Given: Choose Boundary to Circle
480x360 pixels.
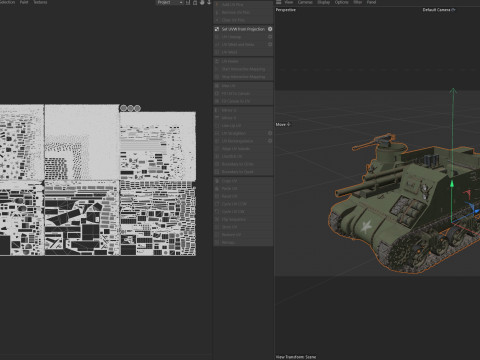Looking at the screenshot, I should (x=243, y=164).
